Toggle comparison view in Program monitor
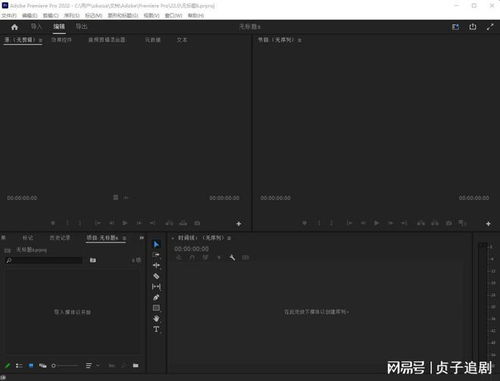The height and width of the screenshot is (381, 500). [462, 223]
